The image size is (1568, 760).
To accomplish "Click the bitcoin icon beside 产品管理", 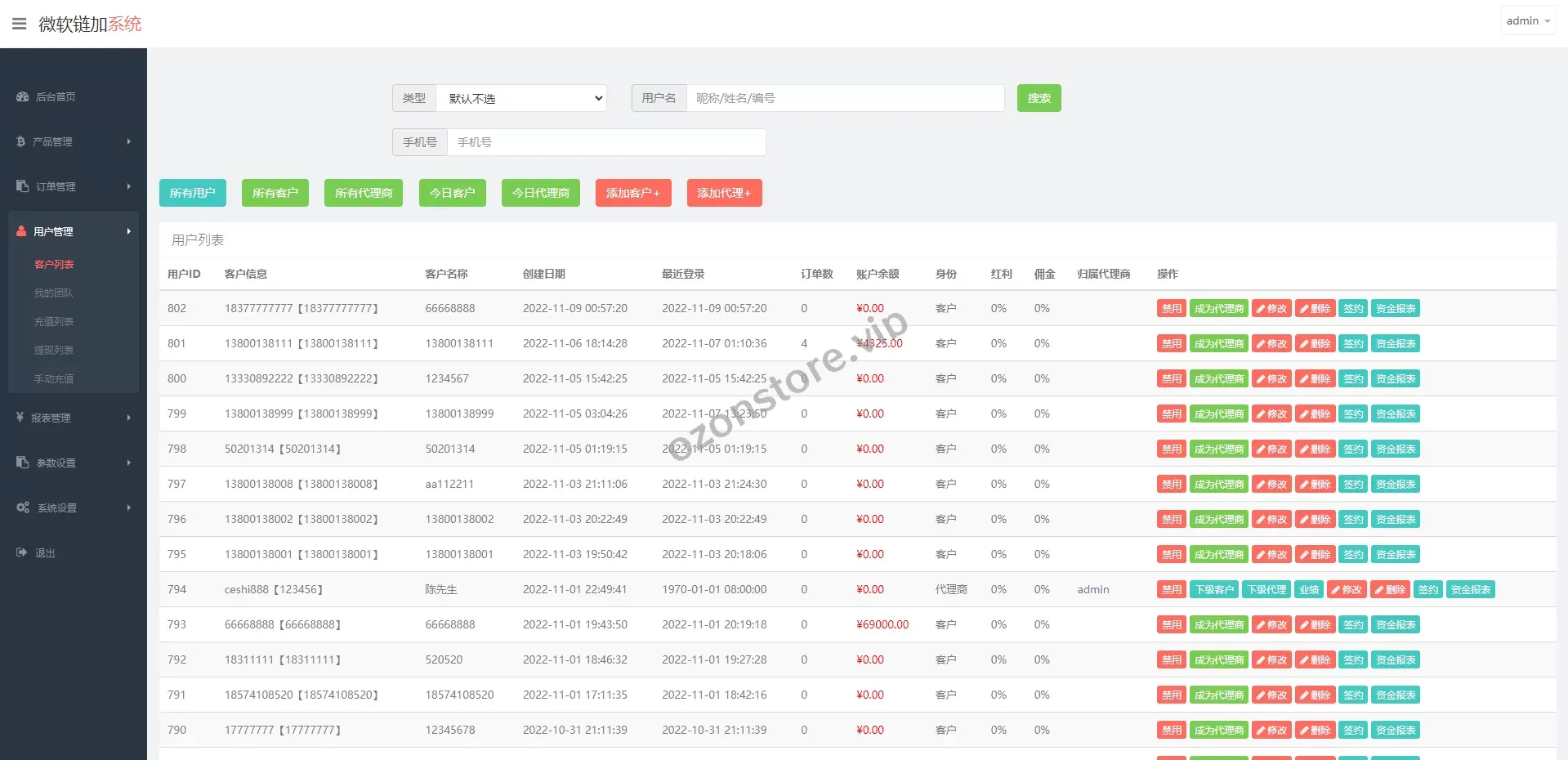I will point(21,141).
